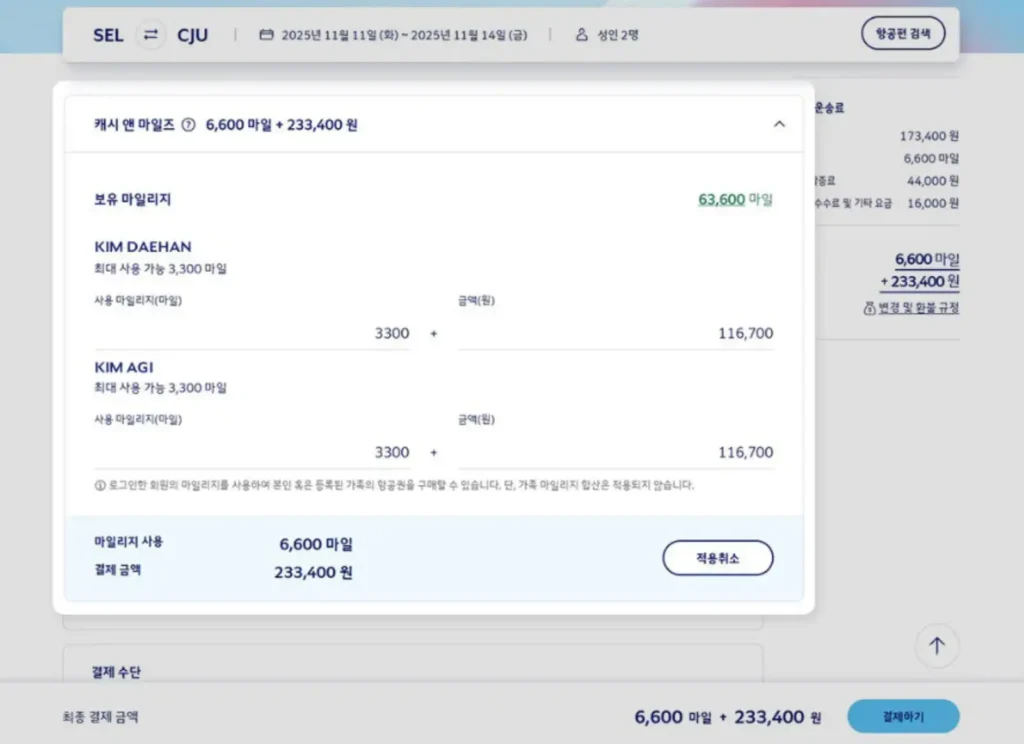Click the passenger icon next to 성인 2명
The height and width of the screenshot is (744, 1024).
tap(581, 35)
